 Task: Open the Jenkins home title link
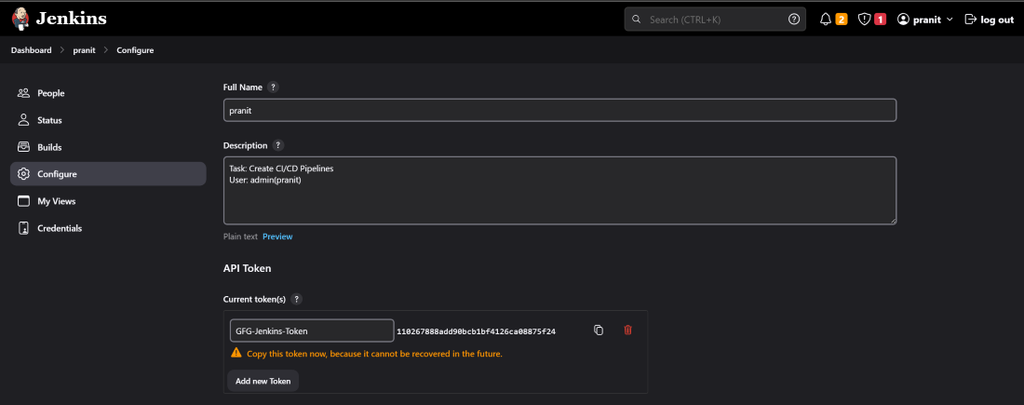pos(71,19)
